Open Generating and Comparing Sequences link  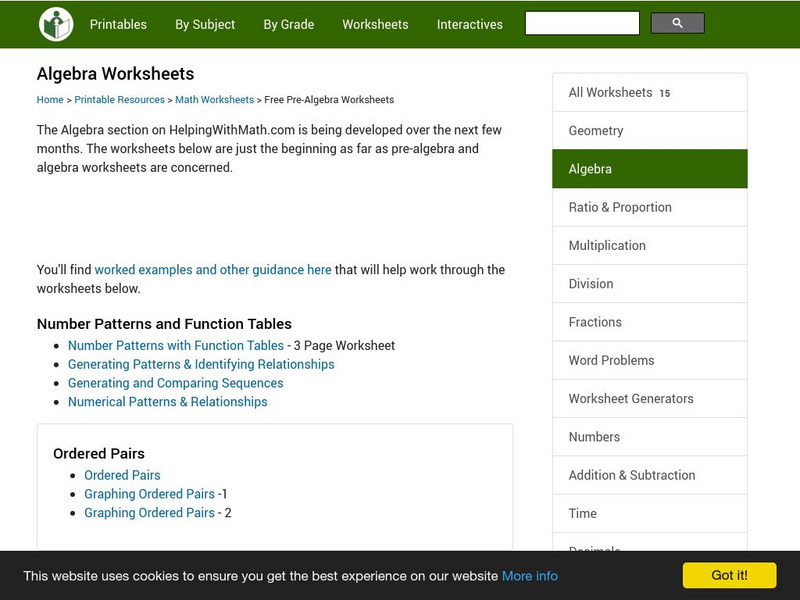click(175, 383)
